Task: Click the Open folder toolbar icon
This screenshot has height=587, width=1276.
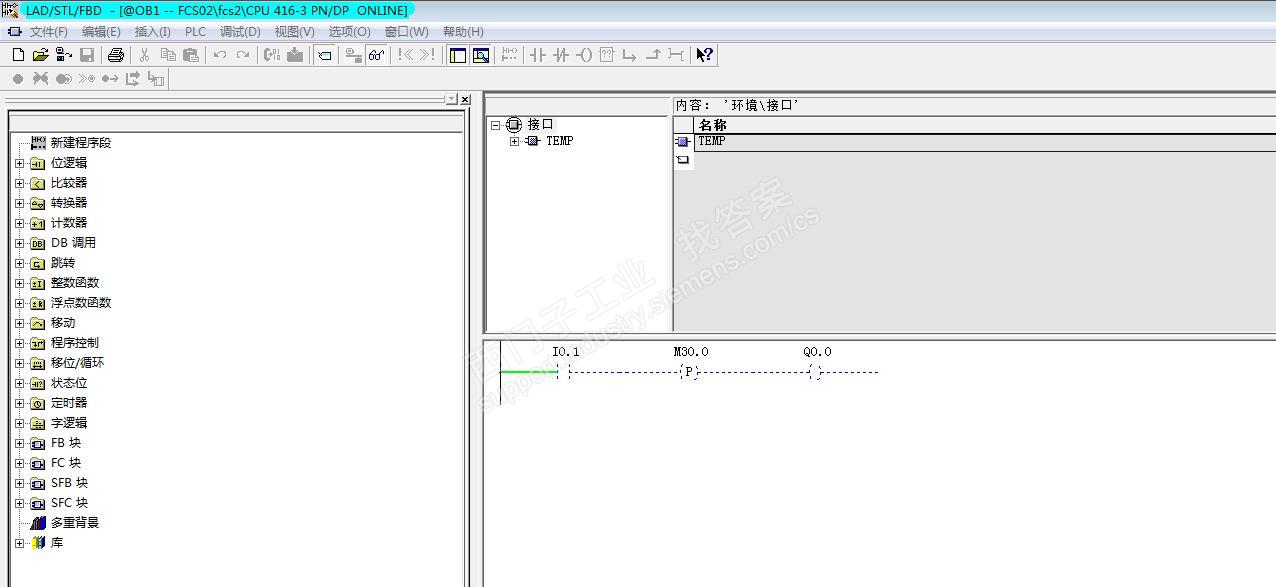Action: [x=40, y=55]
